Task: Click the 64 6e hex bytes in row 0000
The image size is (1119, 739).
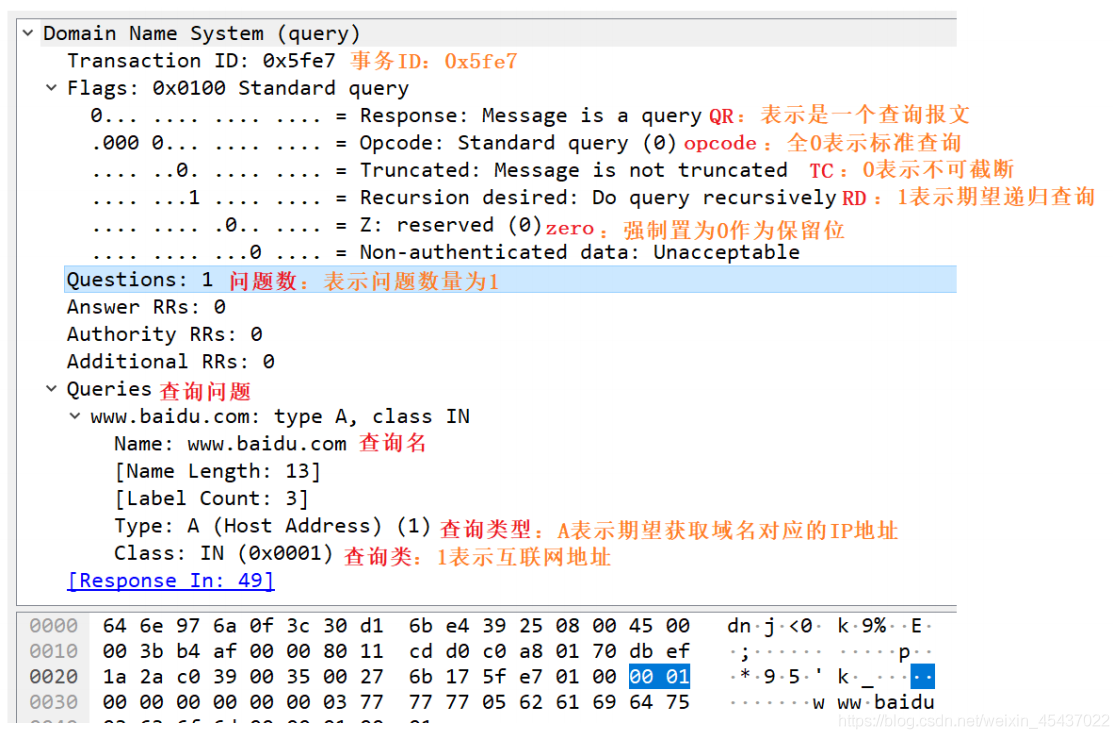Action: [x=133, y=626]
